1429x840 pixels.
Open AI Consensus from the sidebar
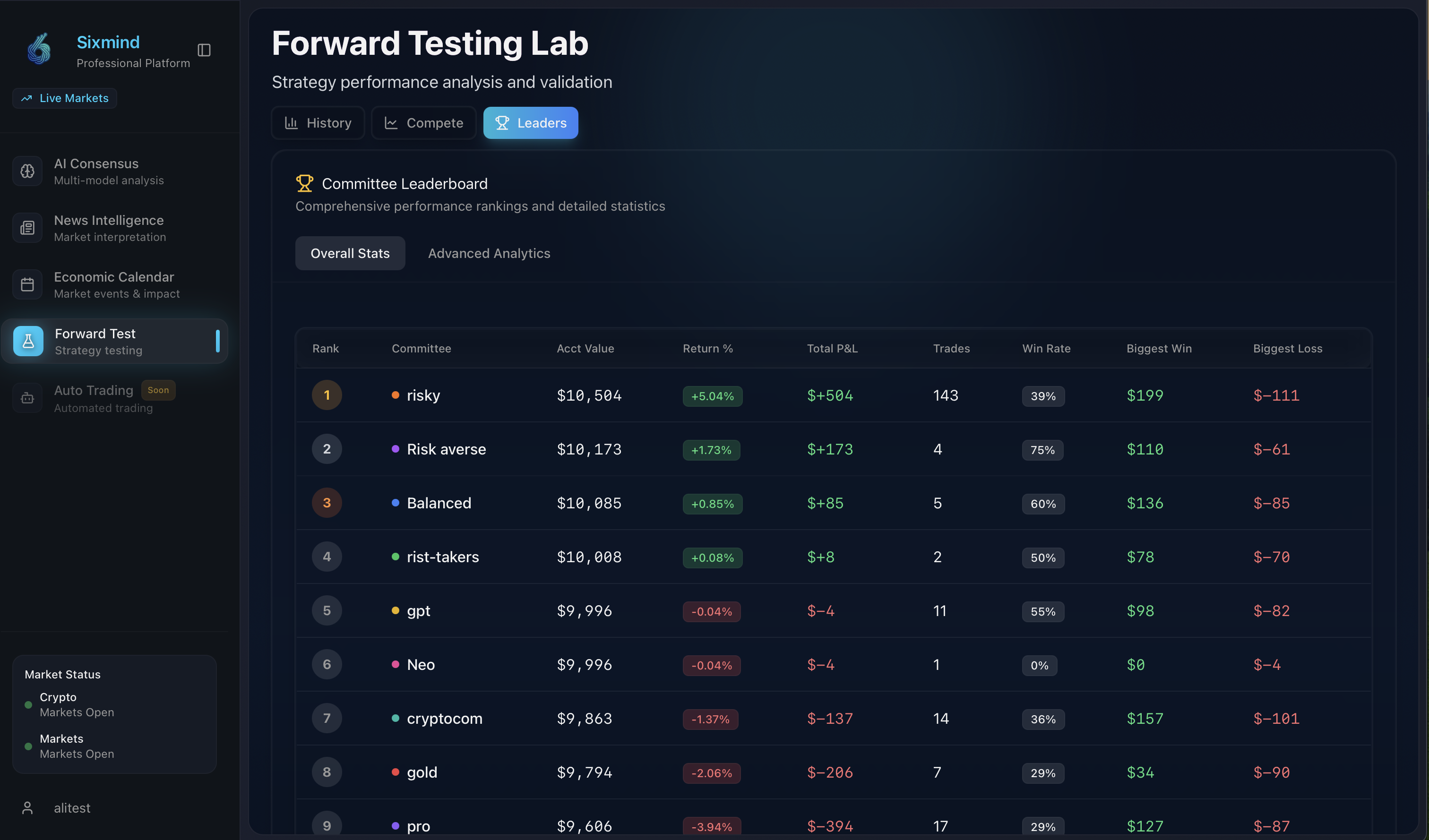[114, 171]
